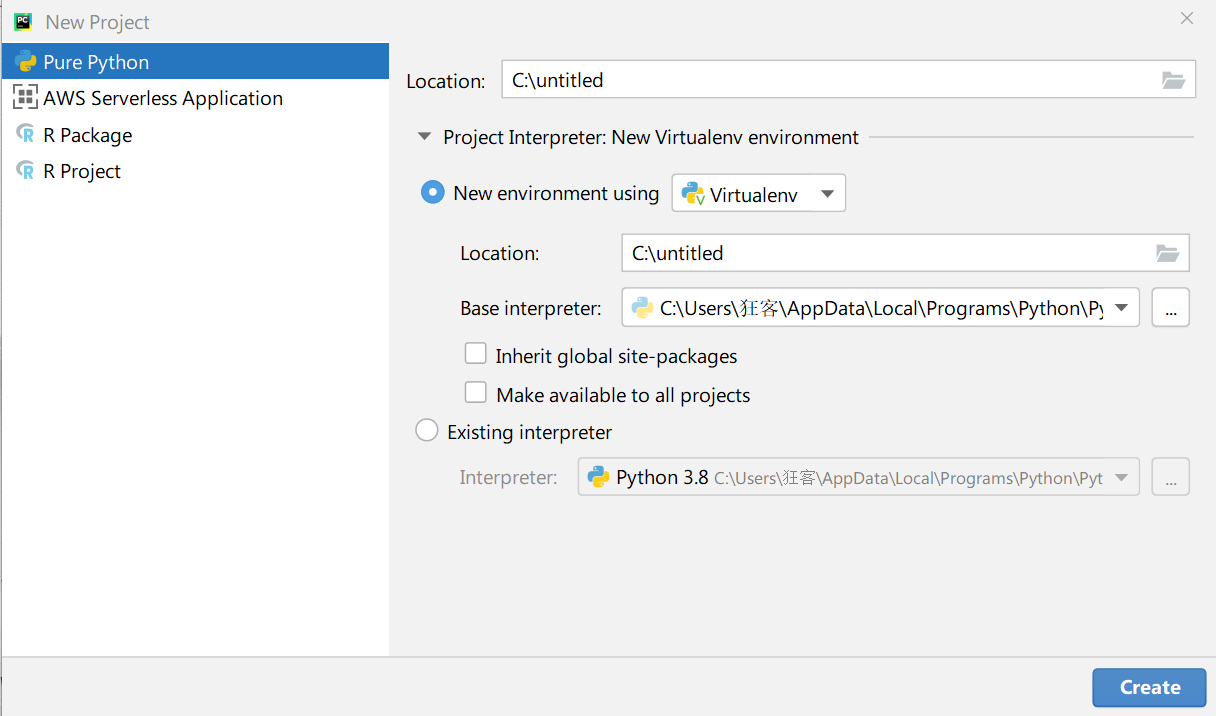The image size is (1216, 716).
Task: Check Make available to all projects
Action: 476,394
